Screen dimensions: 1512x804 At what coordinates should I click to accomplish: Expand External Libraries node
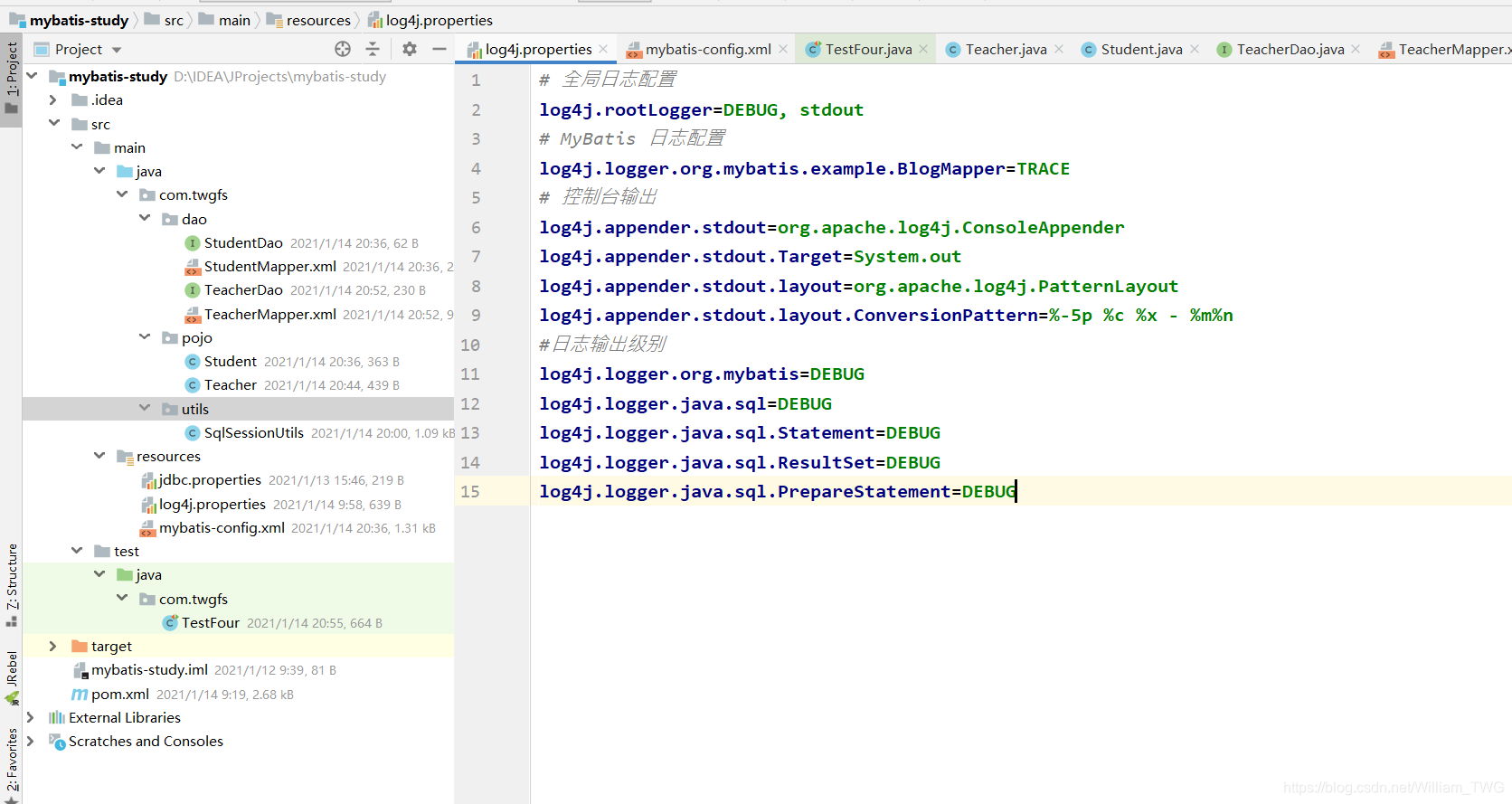[31, 717]
